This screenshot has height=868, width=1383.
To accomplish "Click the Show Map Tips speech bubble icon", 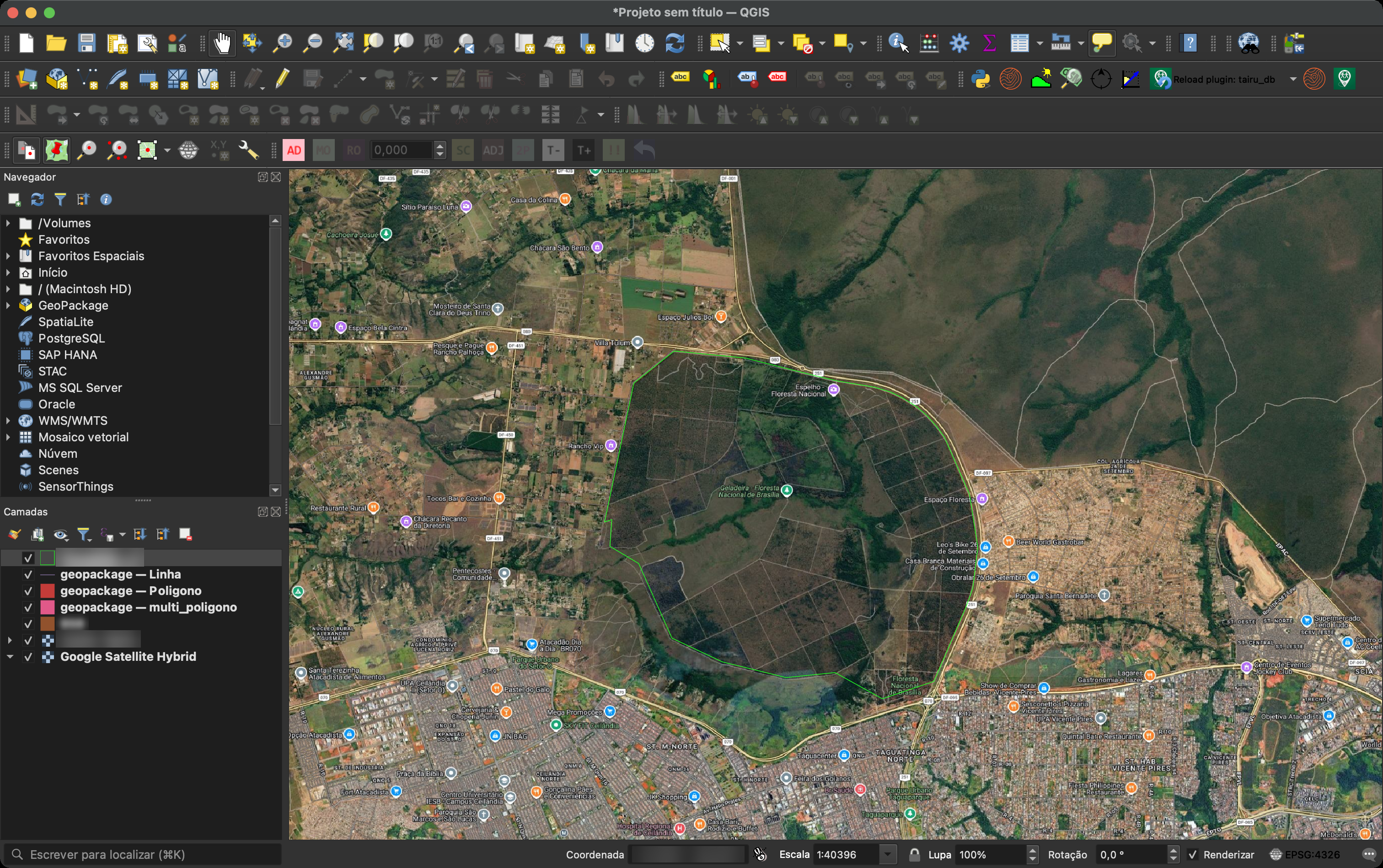I will coord(1102,43).
